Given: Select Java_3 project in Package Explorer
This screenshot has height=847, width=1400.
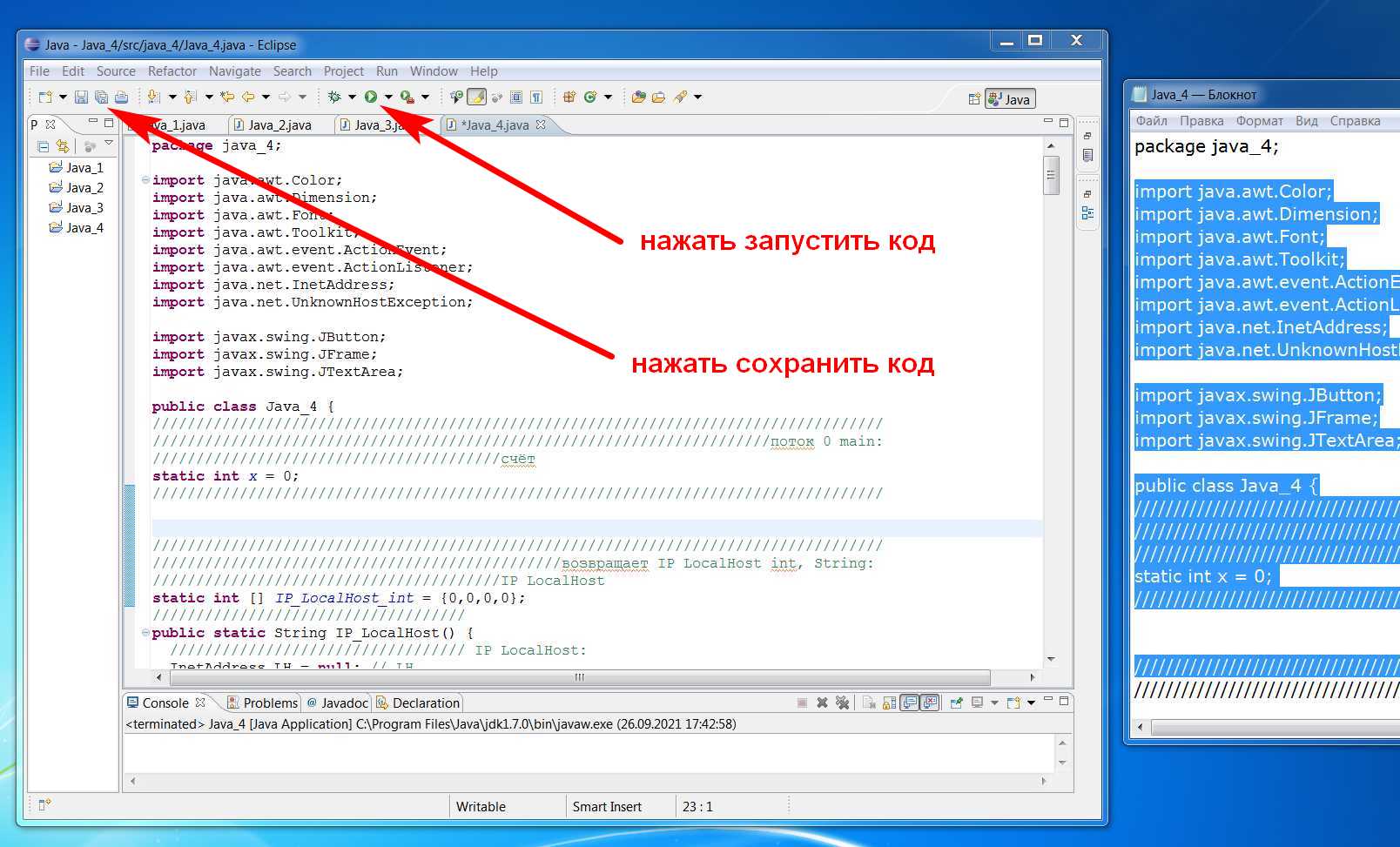Looking at the screenshot, I should pos(84,208).
